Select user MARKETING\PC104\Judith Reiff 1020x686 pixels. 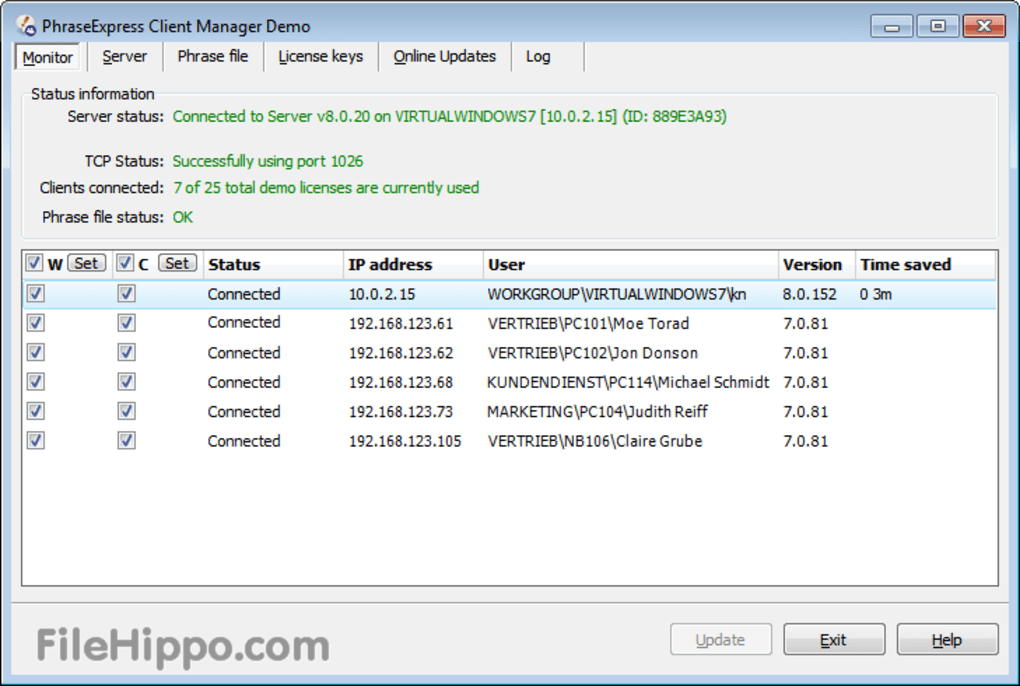[597, 412]
